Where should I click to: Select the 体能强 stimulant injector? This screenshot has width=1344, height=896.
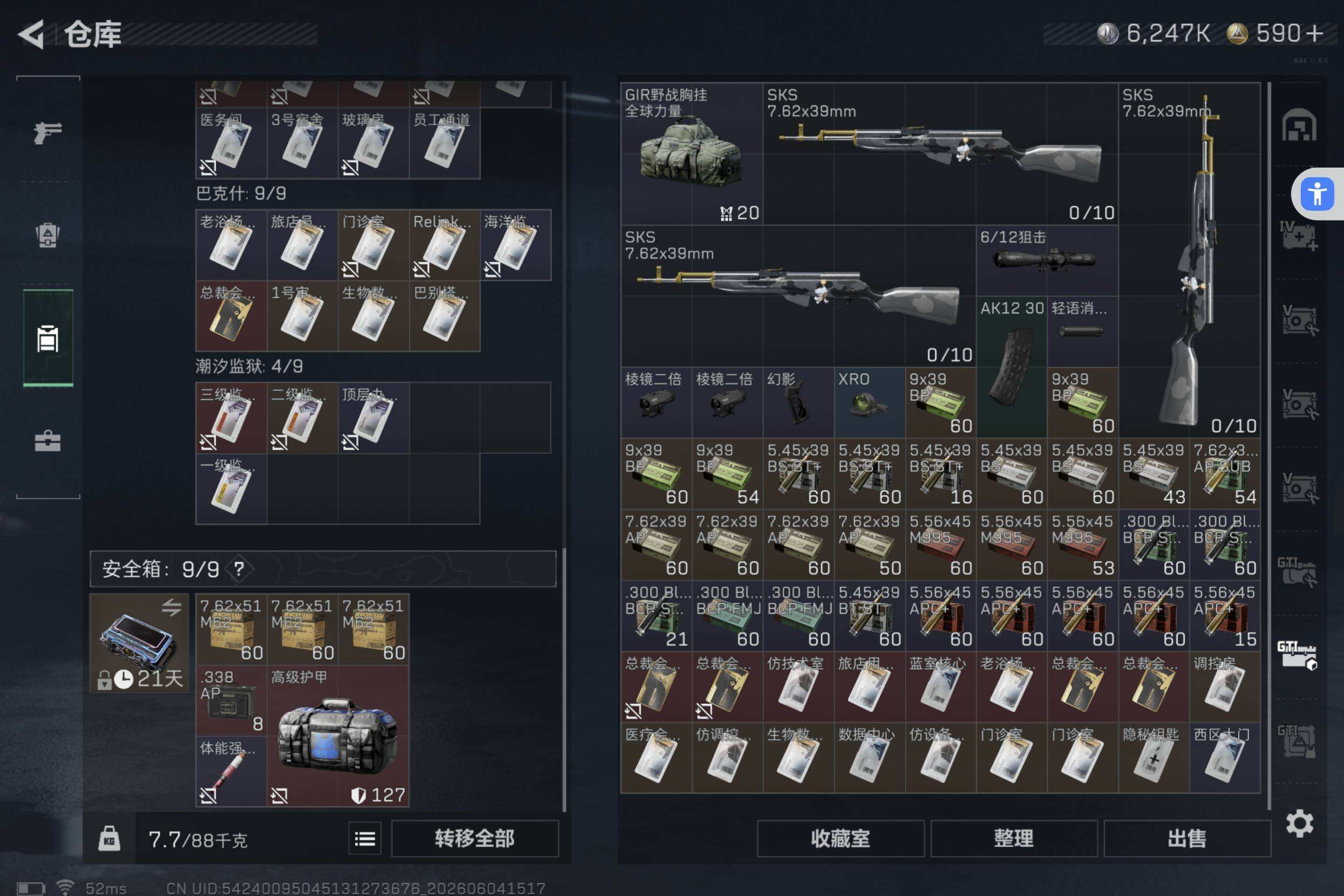pyautogui.click(x=231, y=771)
